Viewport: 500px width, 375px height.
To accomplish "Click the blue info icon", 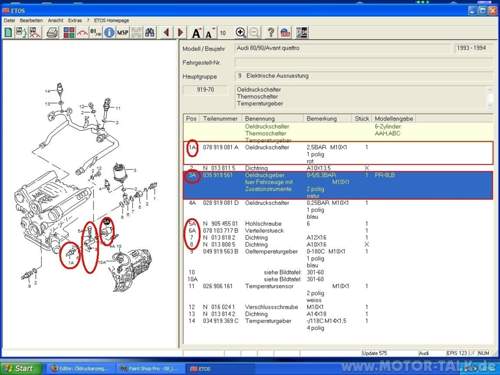I will coord(109,33).
